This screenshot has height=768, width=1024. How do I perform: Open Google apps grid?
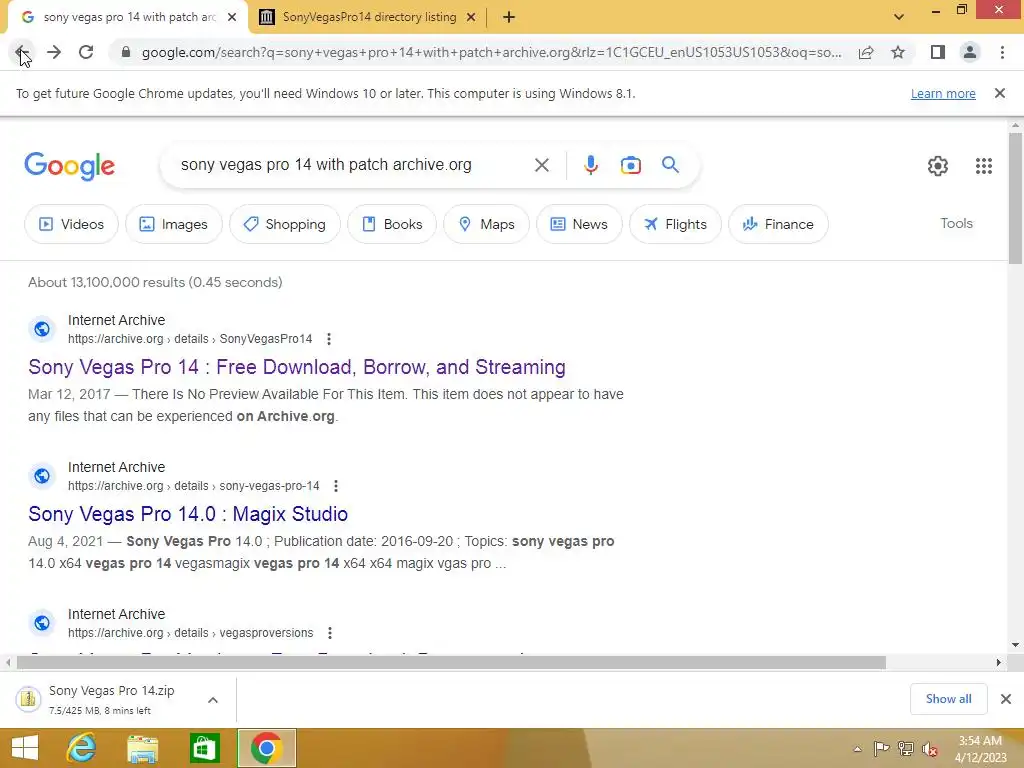(984, 166)
